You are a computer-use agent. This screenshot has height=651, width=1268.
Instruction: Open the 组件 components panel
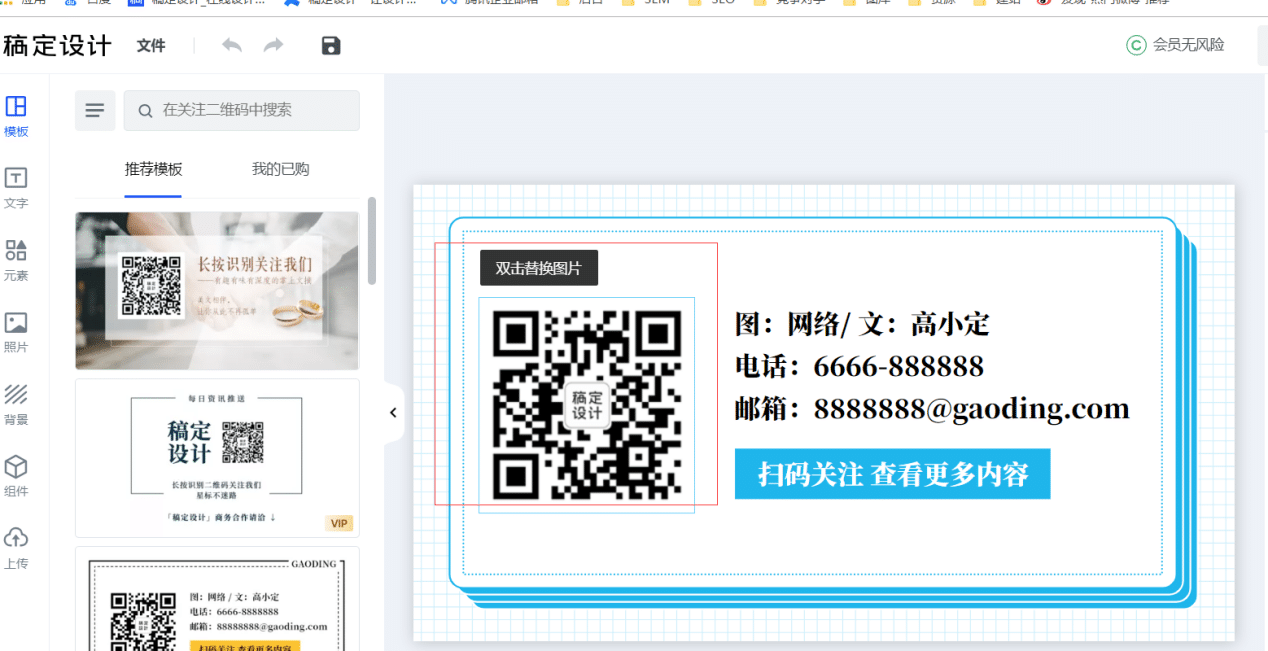pos(16,476)
